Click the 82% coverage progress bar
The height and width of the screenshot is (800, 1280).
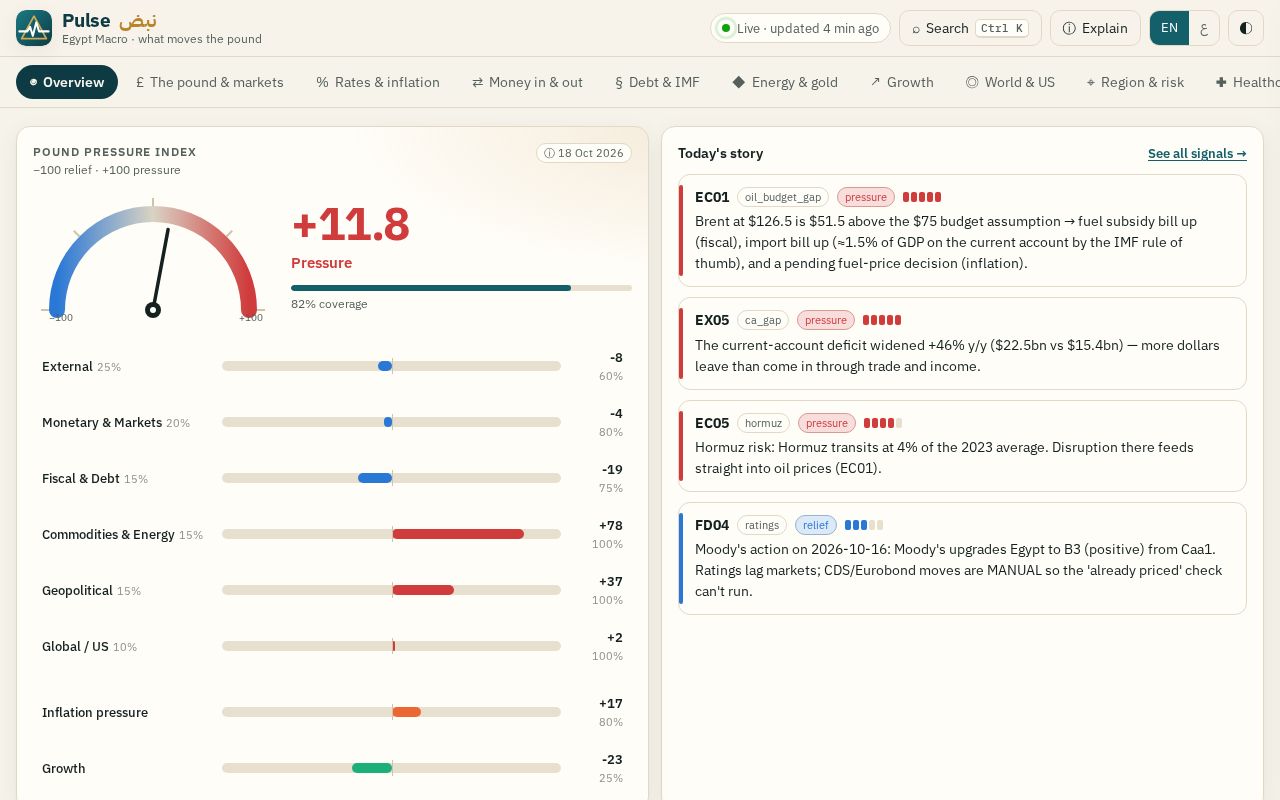tap(461, 288)
